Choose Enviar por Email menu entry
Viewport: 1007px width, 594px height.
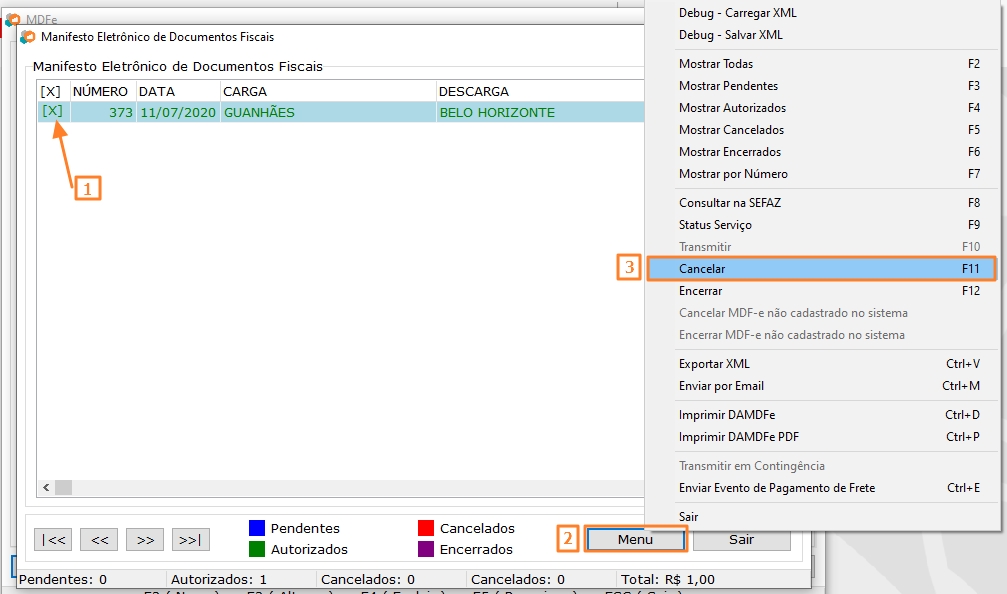click(x=721, y=386)
